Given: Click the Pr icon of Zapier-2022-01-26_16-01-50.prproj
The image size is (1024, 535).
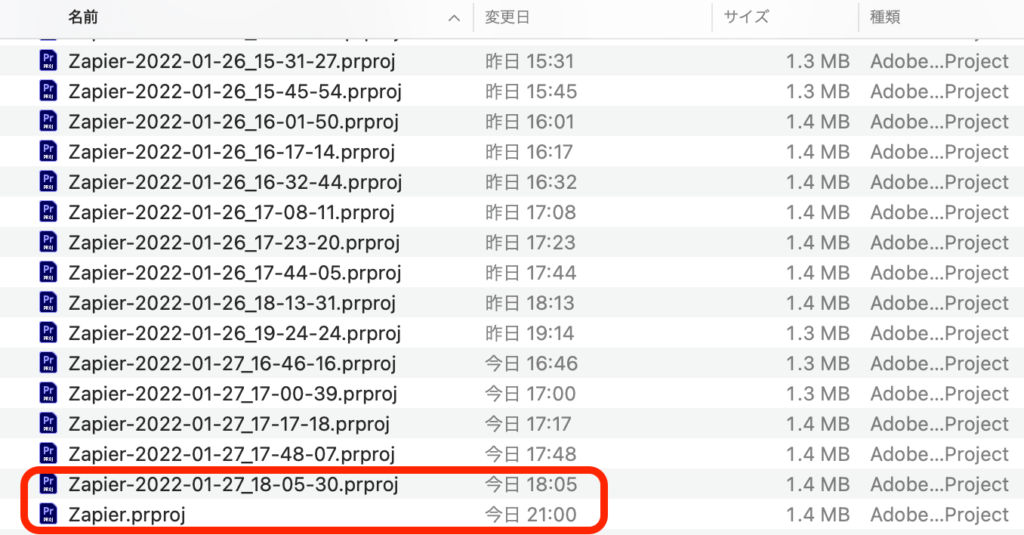Looking at the screenshot, I should coord(48,122).
